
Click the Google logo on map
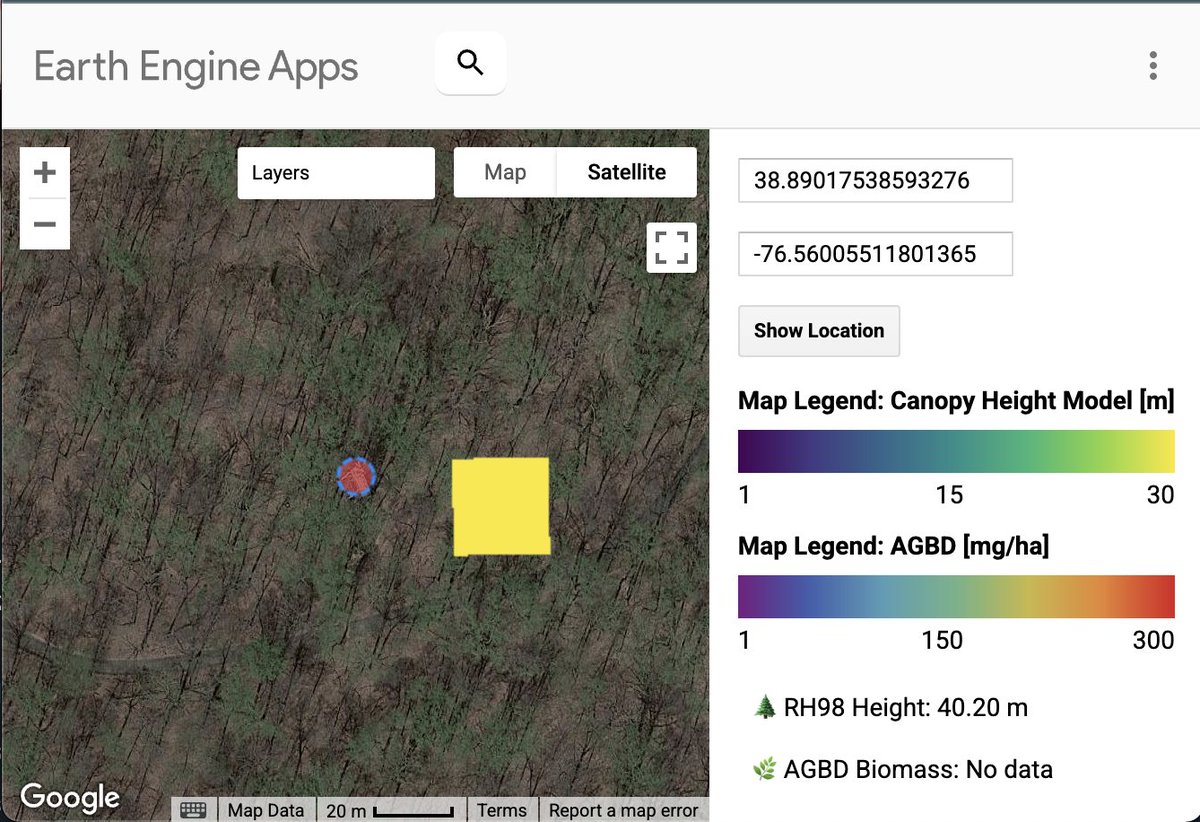click(70, 797)
